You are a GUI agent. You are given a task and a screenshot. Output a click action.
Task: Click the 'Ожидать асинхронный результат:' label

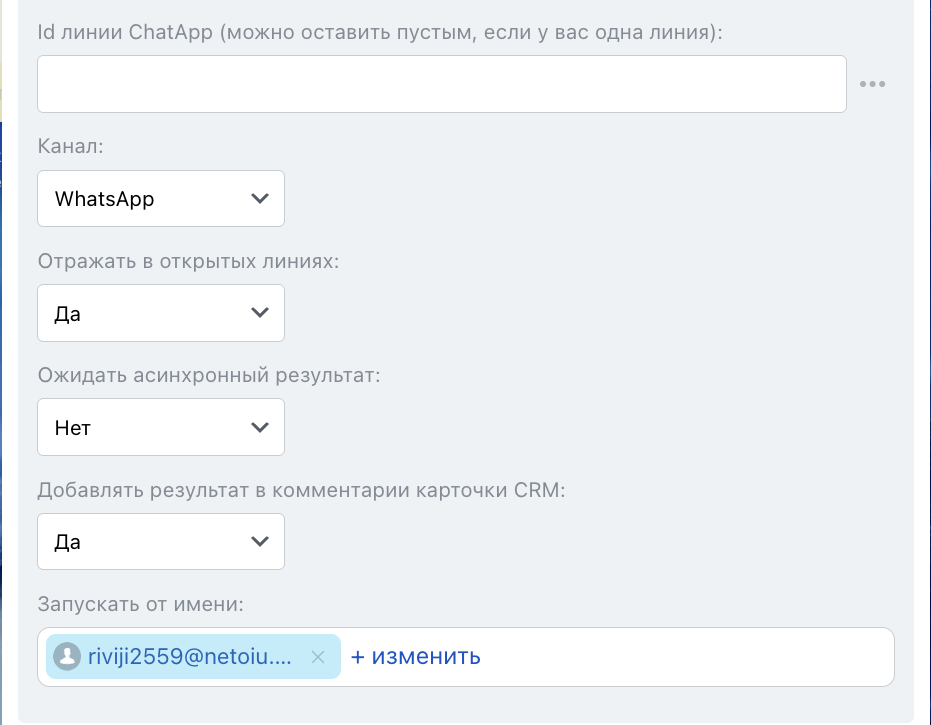click(209, 375)
